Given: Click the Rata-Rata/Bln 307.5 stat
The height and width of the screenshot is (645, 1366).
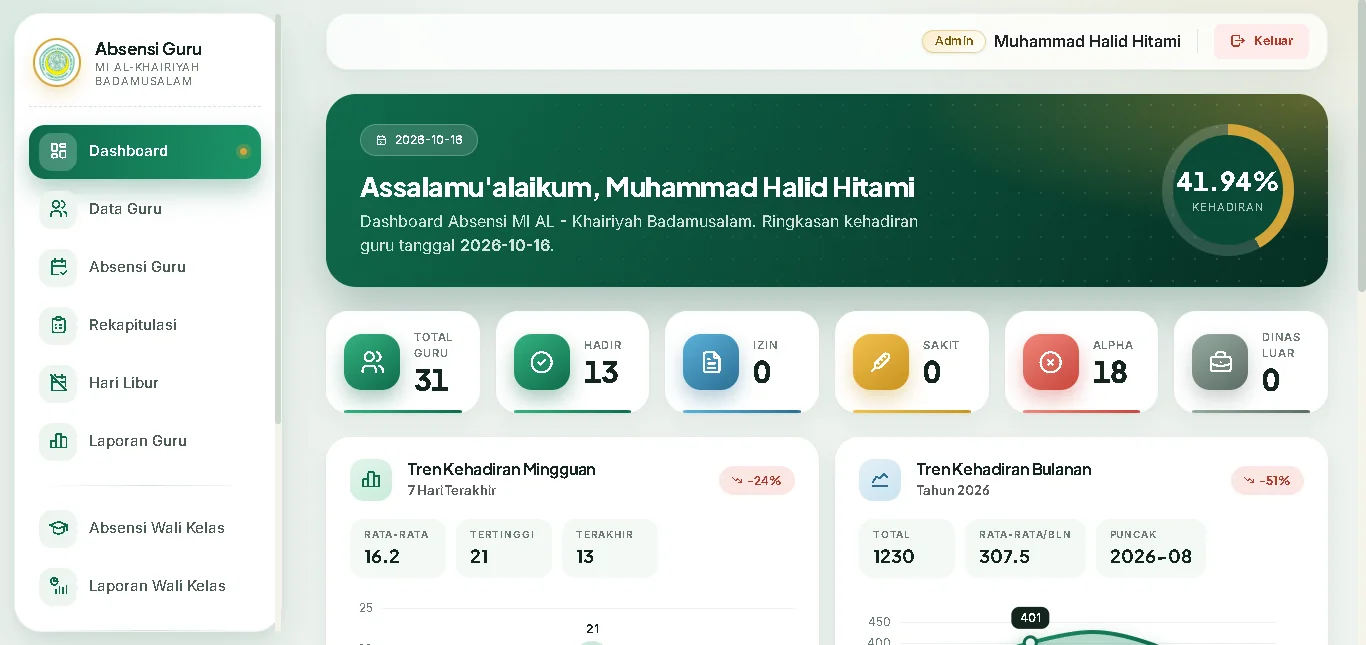Looking at the screenshot, I should [x=1025, y=548].
